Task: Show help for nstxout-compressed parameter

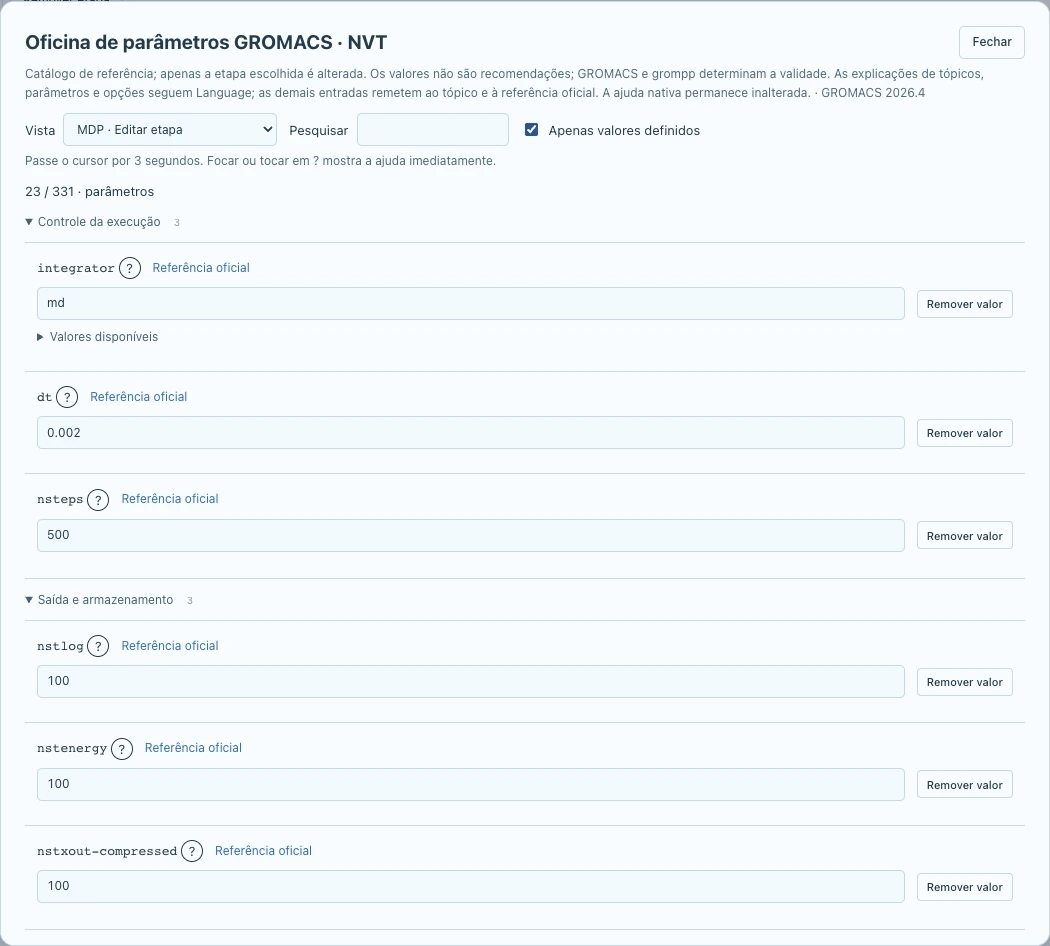Action: (192, 851)
